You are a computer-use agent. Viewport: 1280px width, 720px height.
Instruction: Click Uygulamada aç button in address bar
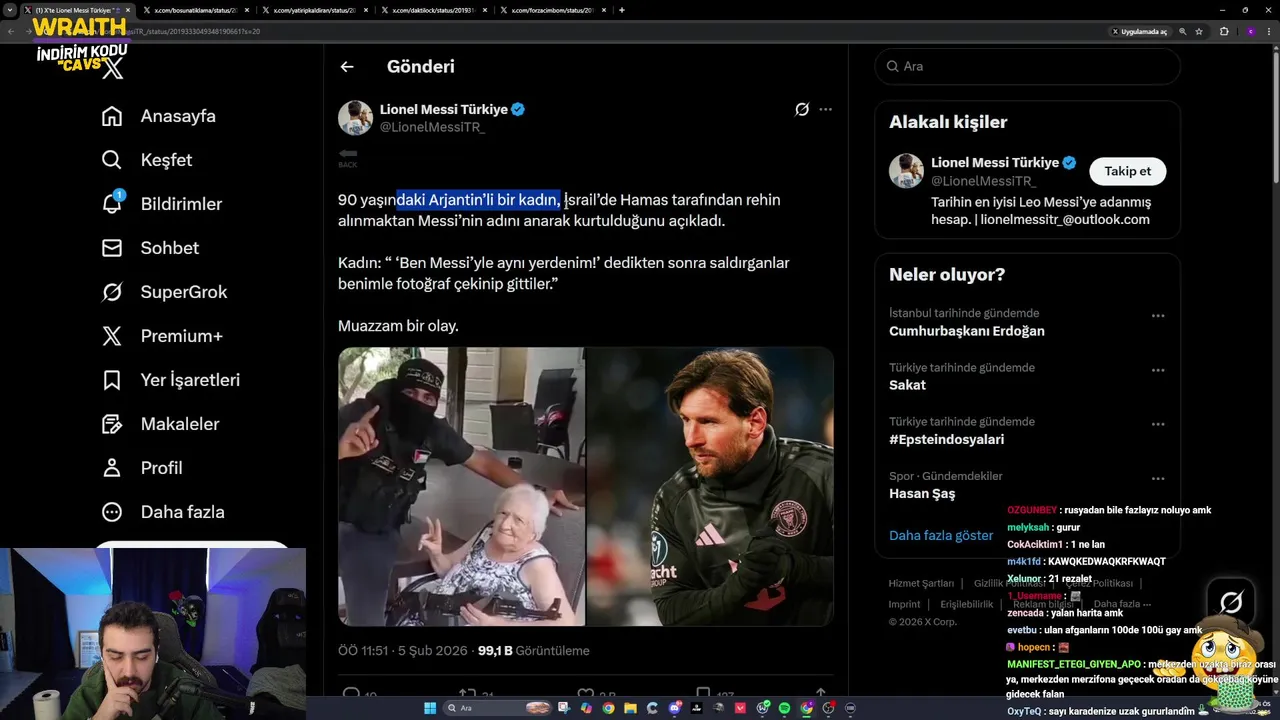[x=1140, y=31]
